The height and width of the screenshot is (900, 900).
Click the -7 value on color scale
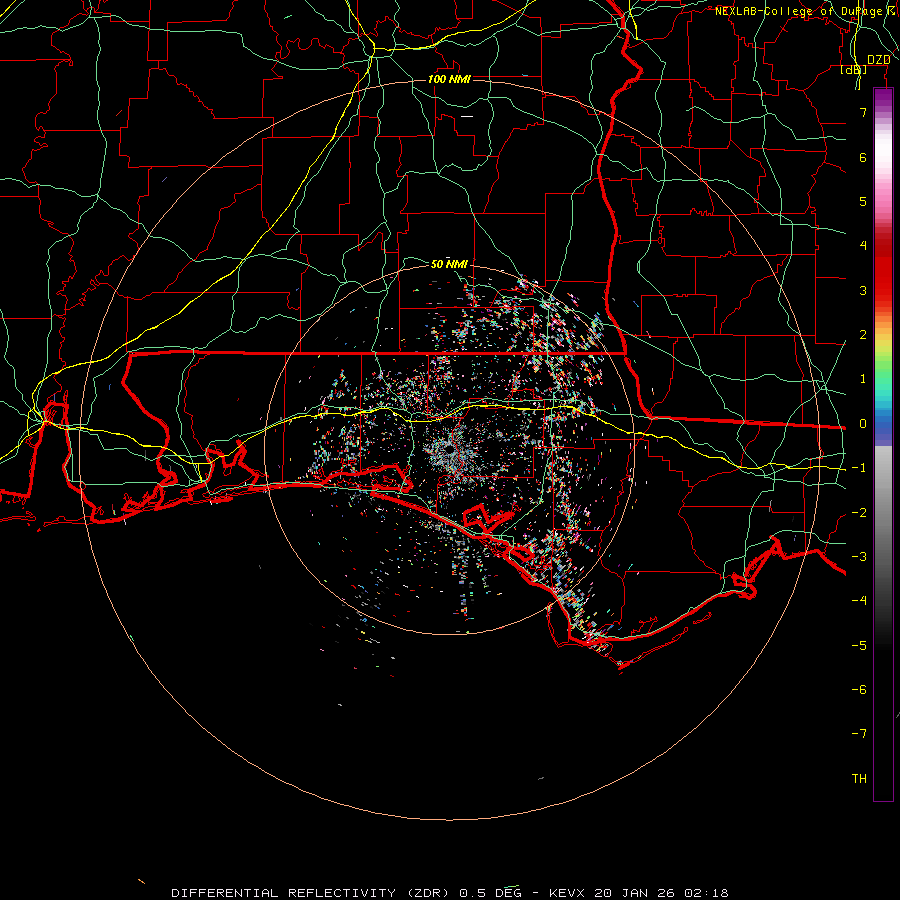859,734
